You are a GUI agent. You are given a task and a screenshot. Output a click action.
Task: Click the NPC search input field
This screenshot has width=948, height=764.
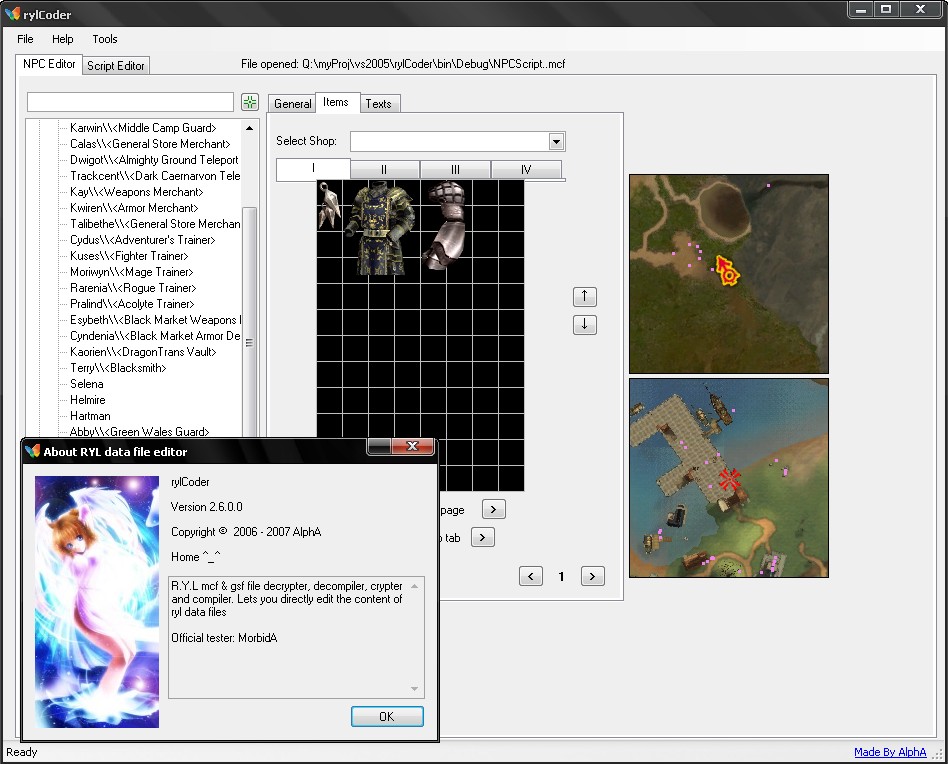pyautogui.click(x=130, y=102)
